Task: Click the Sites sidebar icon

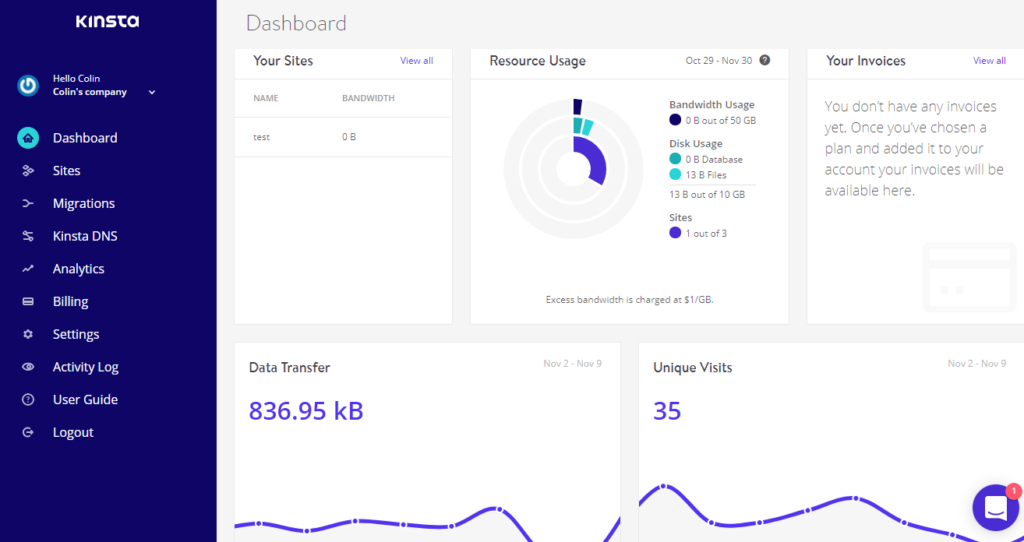Action: pyautogui.click(x=28, y=170)
